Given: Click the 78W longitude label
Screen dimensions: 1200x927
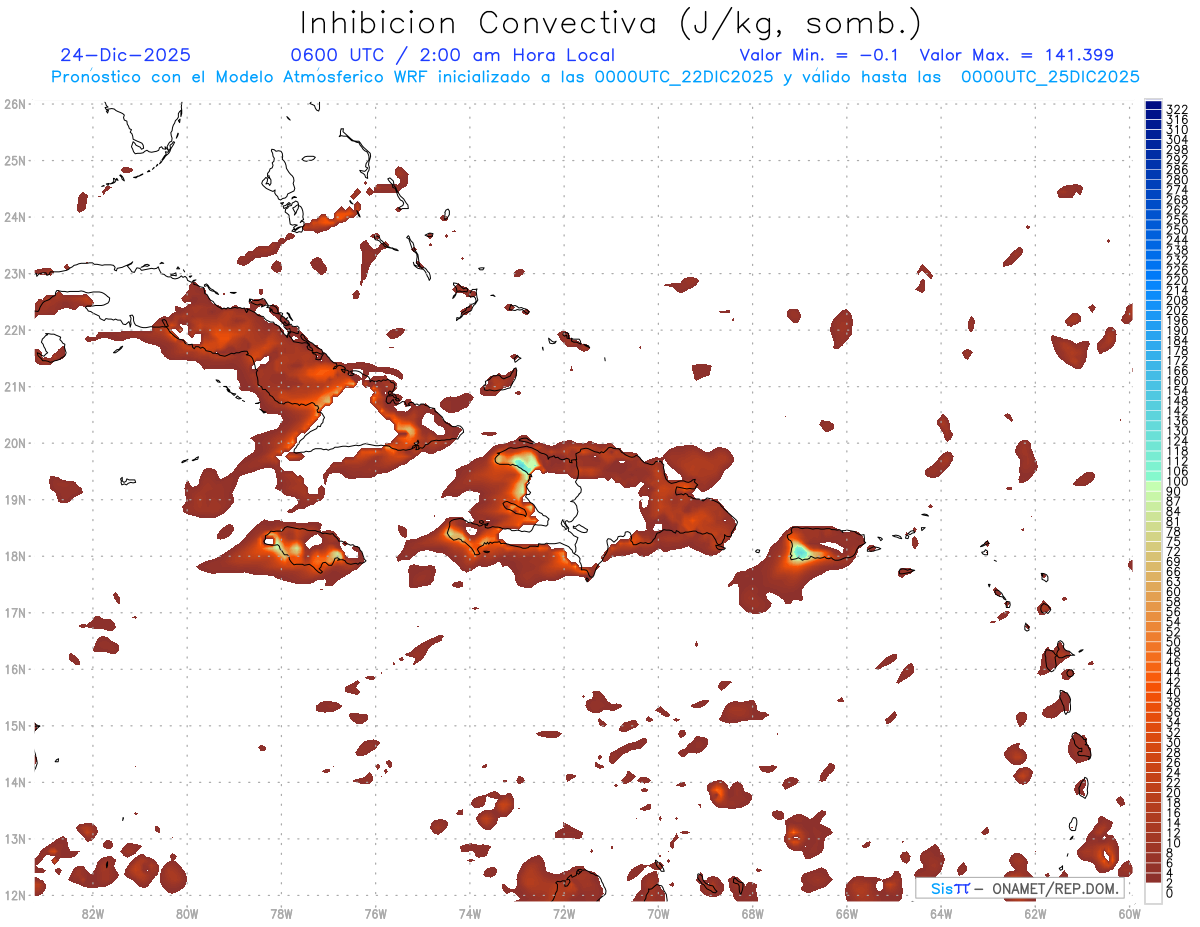Looking at the screenshot, I should point(281,912).
